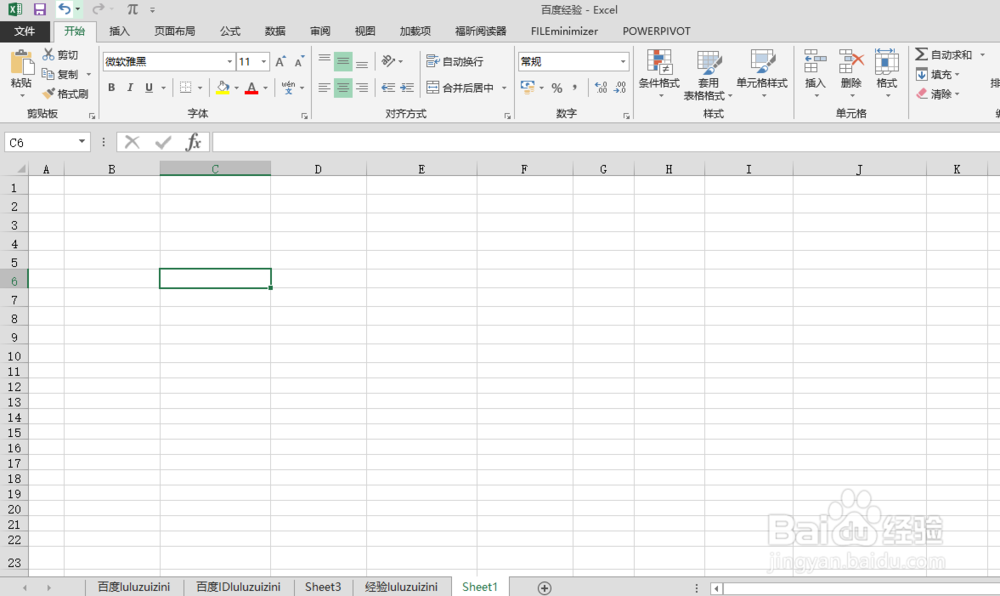
Task: Toggle align text left
Action: point(324,87)
